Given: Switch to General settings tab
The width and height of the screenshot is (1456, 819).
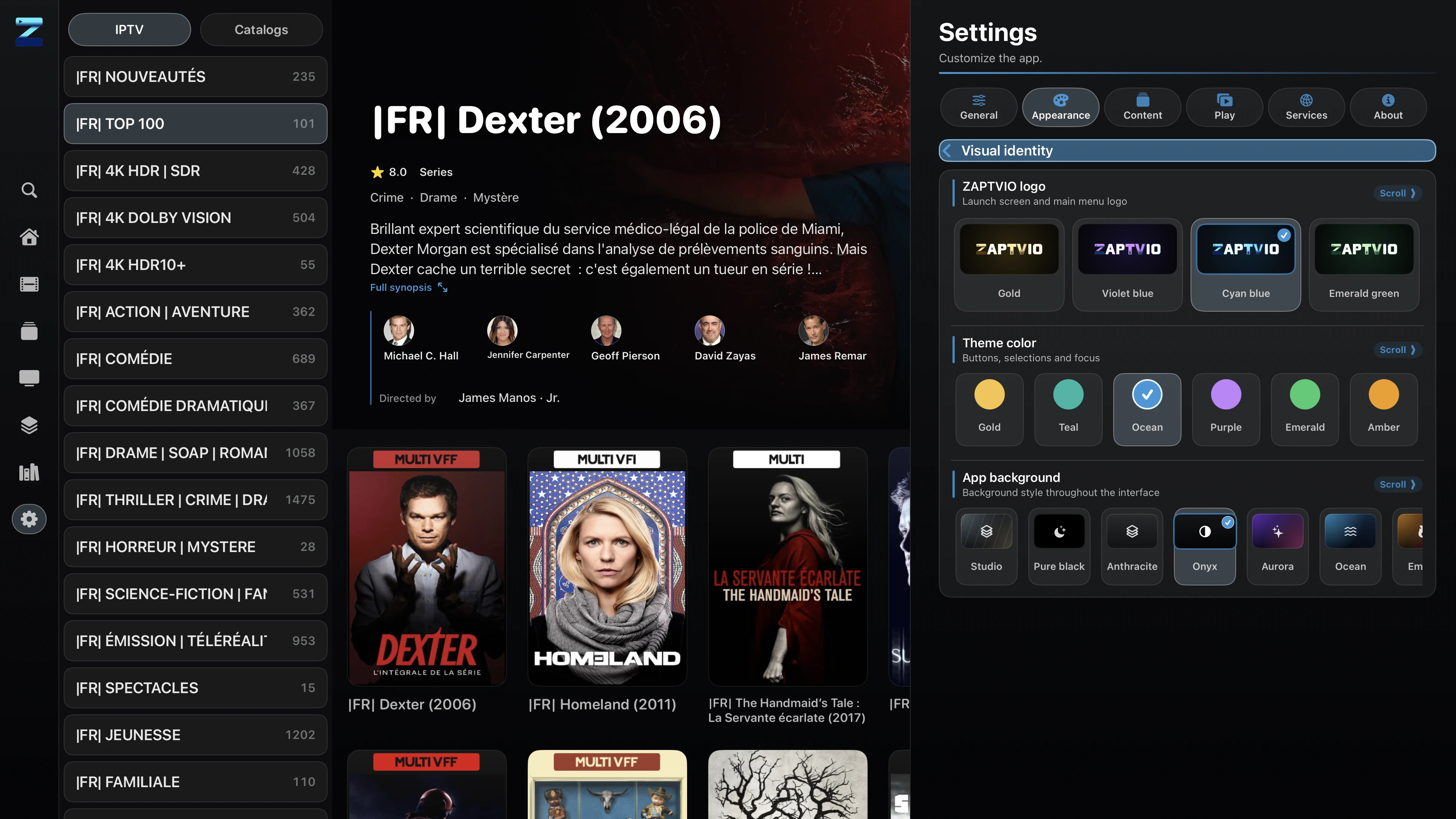Looking at the screenshot, I should click(978, 107).
